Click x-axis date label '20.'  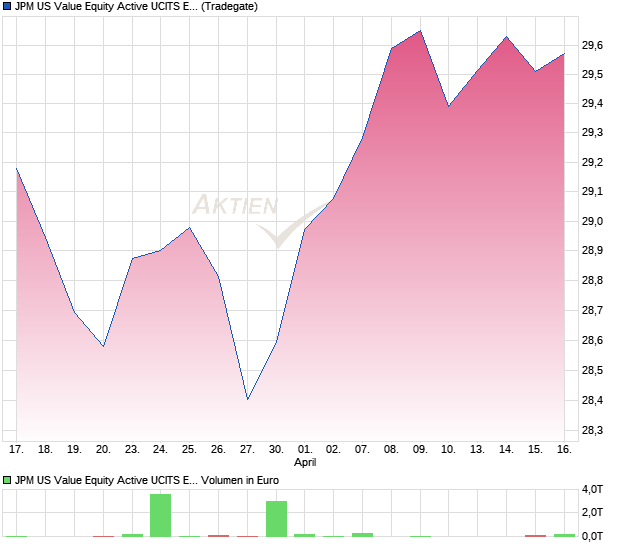click(103, 450)
